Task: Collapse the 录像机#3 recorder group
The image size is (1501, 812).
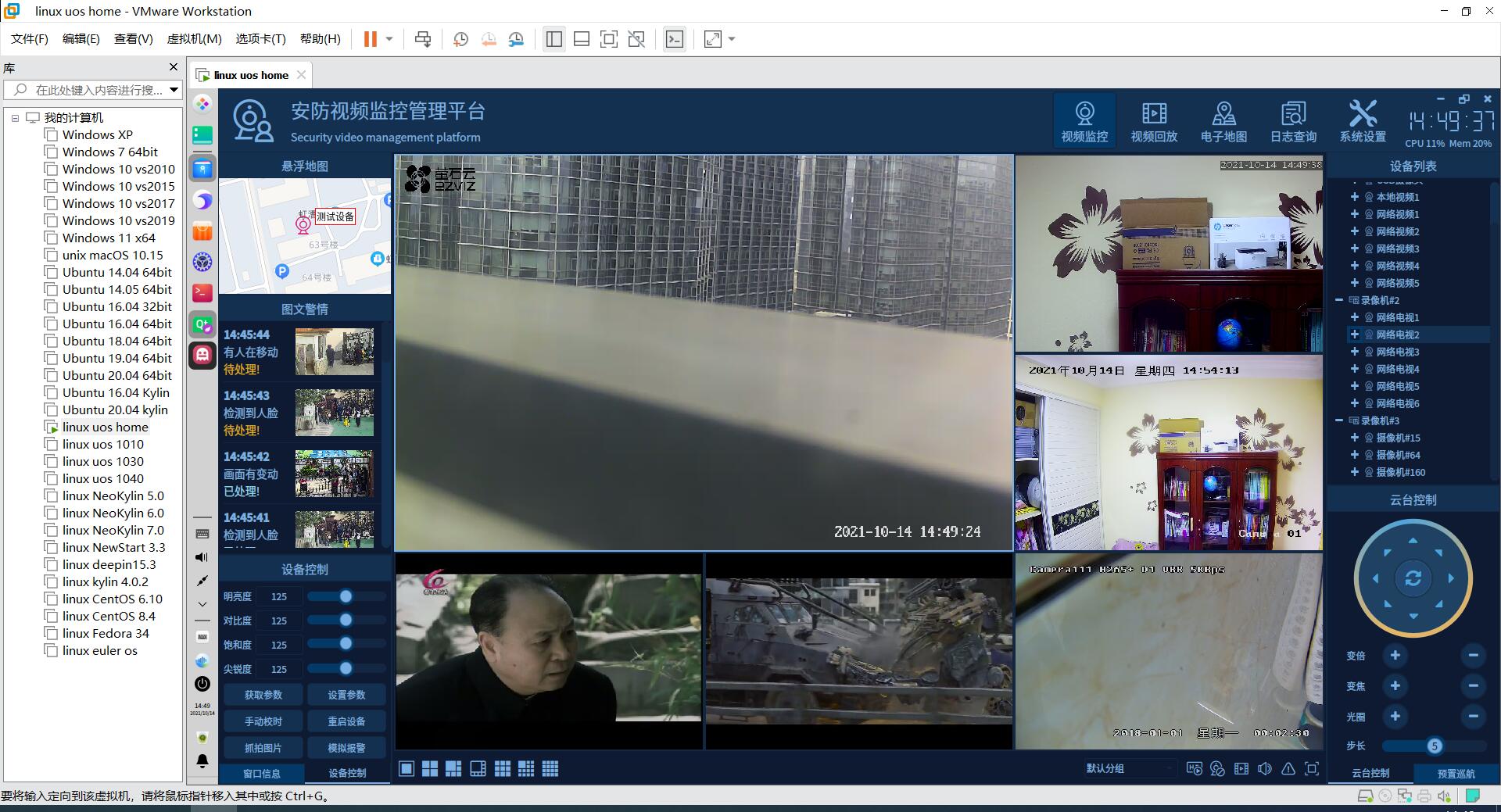Action: [1338, 420]
